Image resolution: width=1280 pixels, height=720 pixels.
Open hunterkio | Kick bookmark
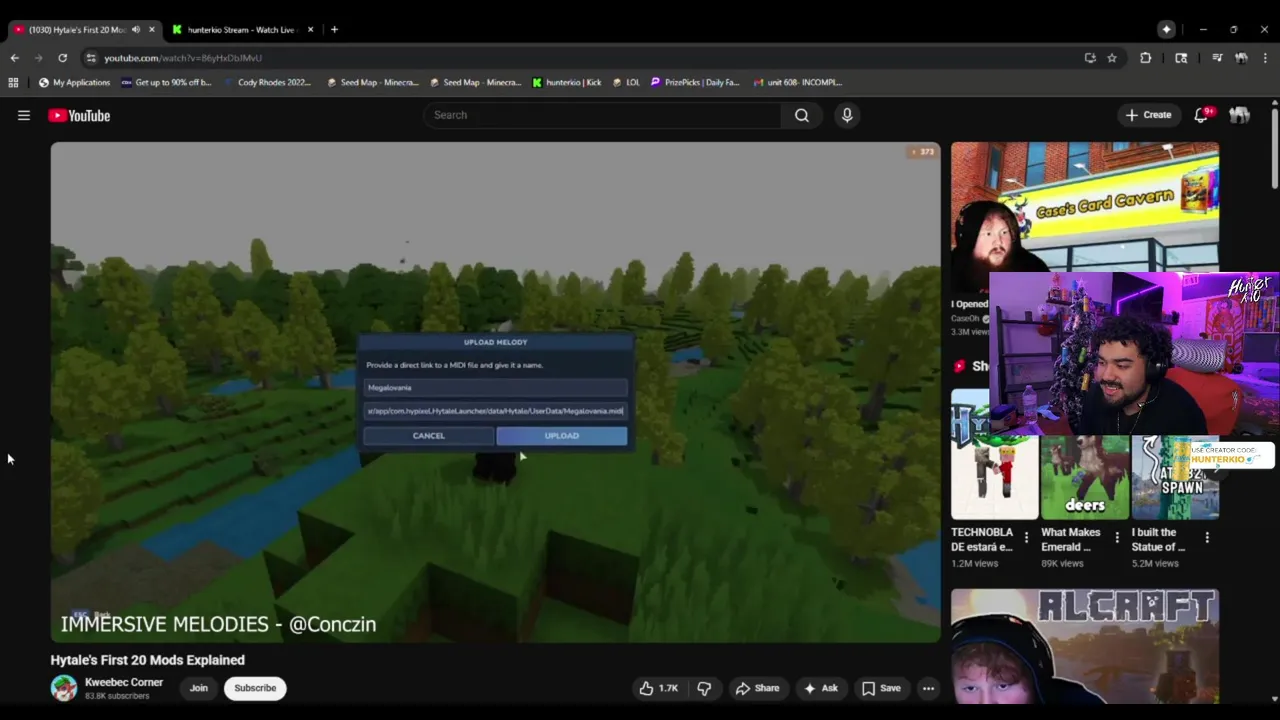tap(567, 82)
